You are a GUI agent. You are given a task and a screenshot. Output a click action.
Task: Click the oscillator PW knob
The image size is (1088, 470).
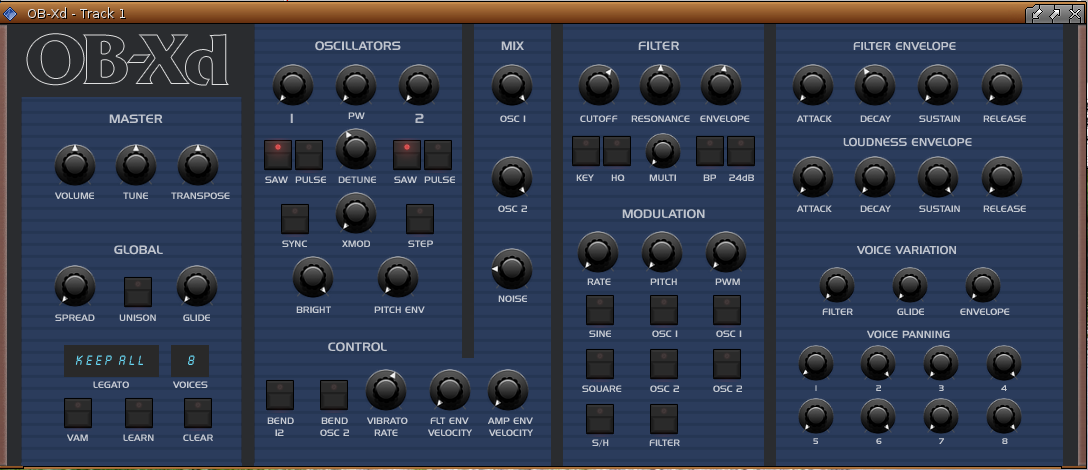click(x=355, y=85)
